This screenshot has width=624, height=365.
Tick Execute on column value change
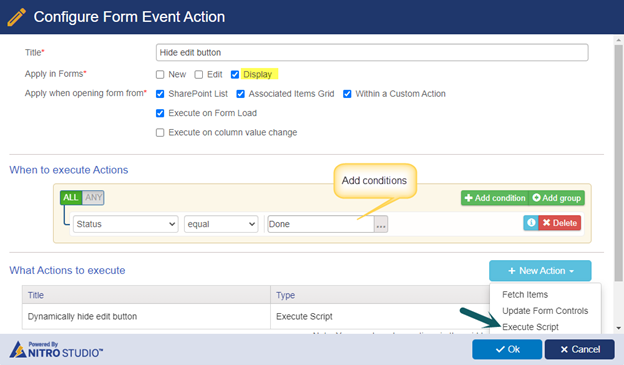point(160,133)
